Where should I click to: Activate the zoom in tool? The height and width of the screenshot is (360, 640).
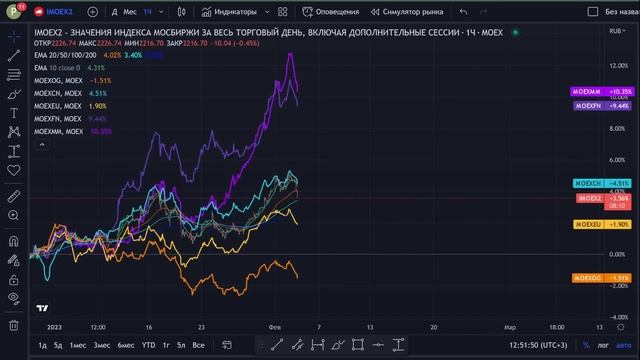click(14, 215)
